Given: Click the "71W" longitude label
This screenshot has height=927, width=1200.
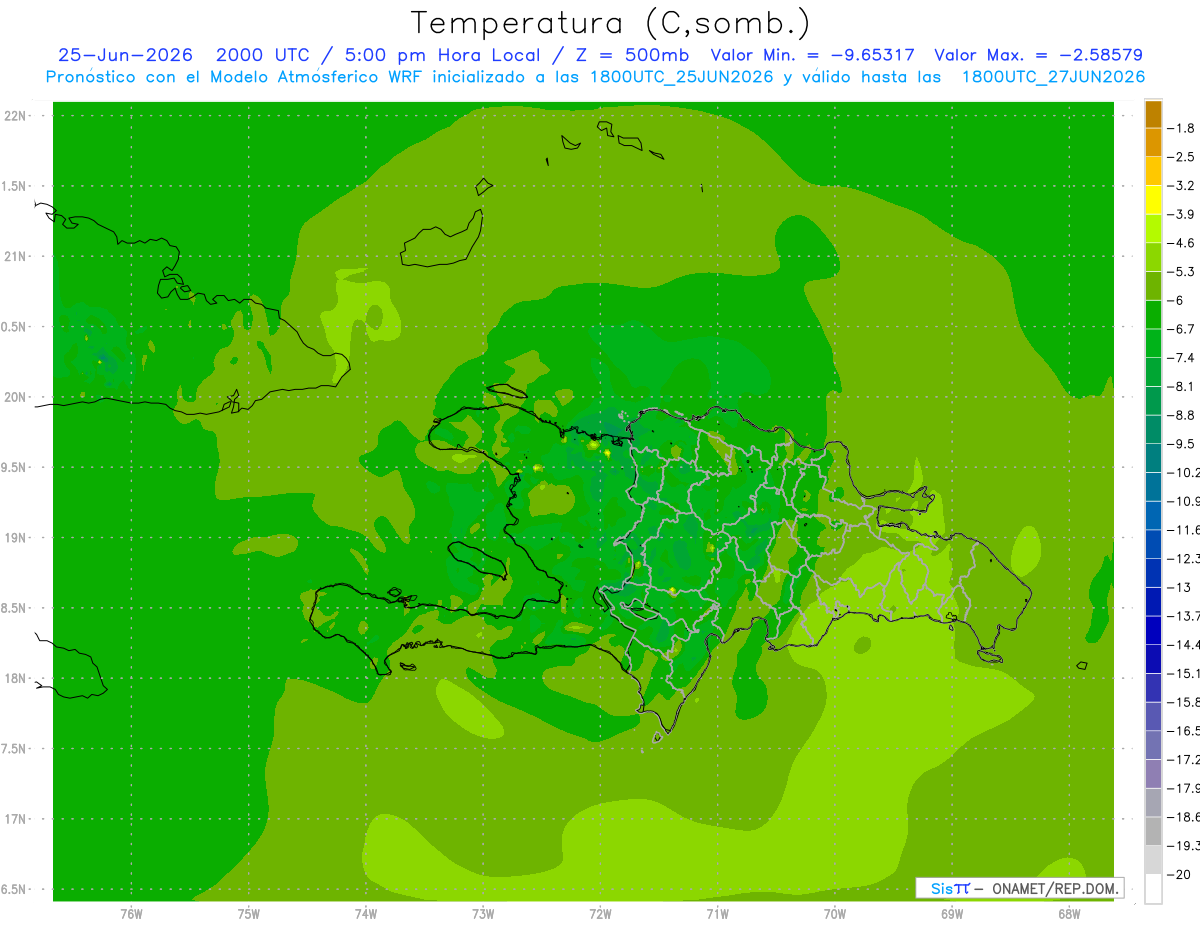Looking at the screenshot, I should [717, 914].
